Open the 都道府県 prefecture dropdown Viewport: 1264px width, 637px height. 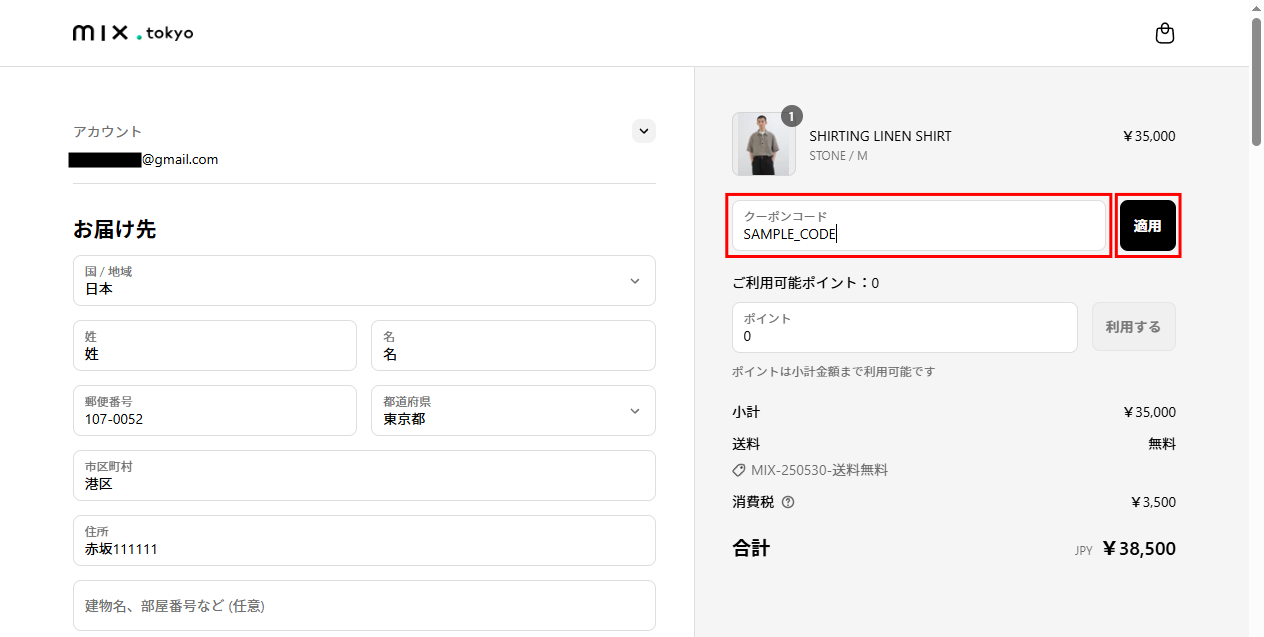click(x=513, y=411)
